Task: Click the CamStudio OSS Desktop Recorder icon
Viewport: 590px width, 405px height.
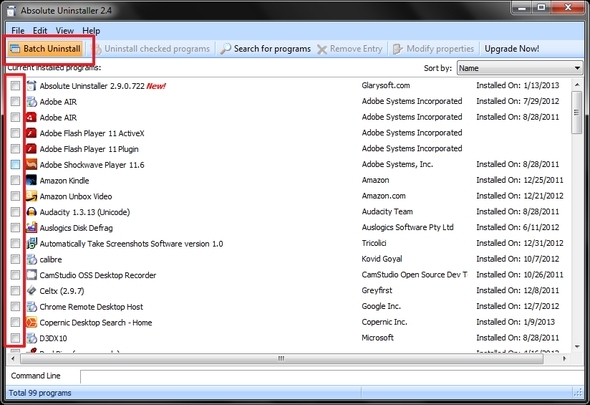Action: point(32,275)
